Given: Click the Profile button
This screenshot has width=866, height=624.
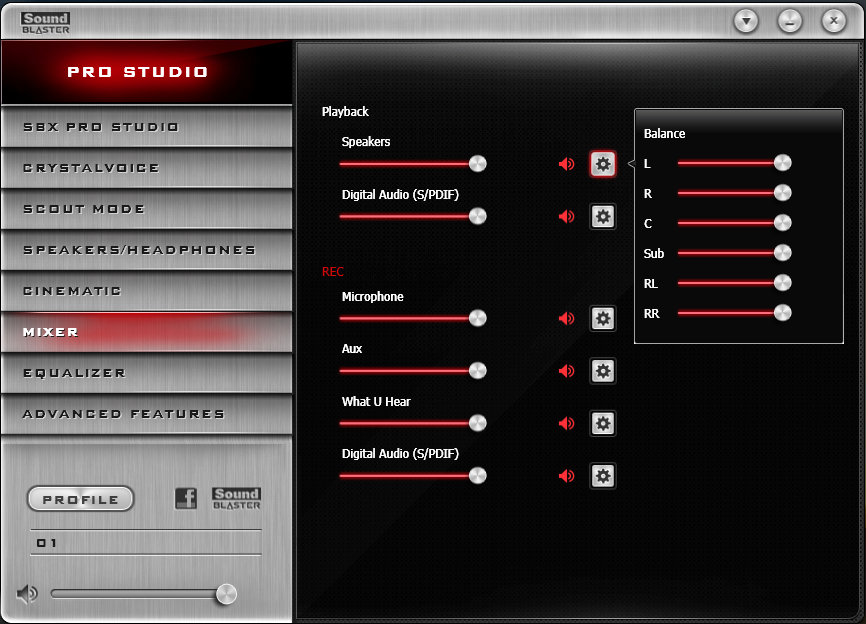Looking at the screenshot, I should pyautogui.click(x=81, y=499).
